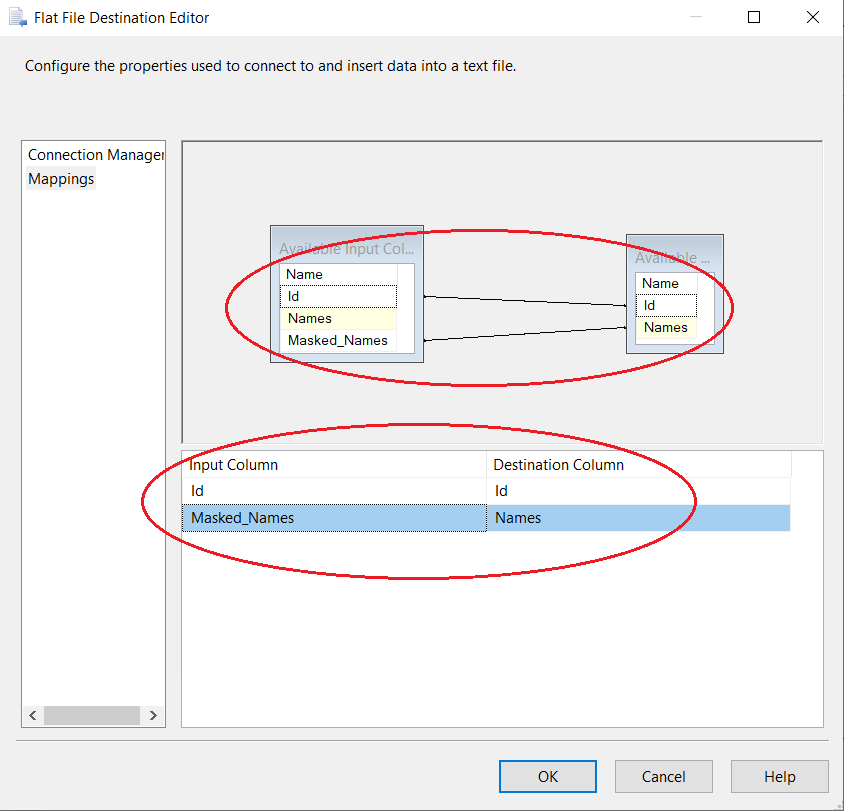Select Id in Available Destination Columns box
Image resolution: width=844 pixels, height=811 pixels.
click(665, 305)
